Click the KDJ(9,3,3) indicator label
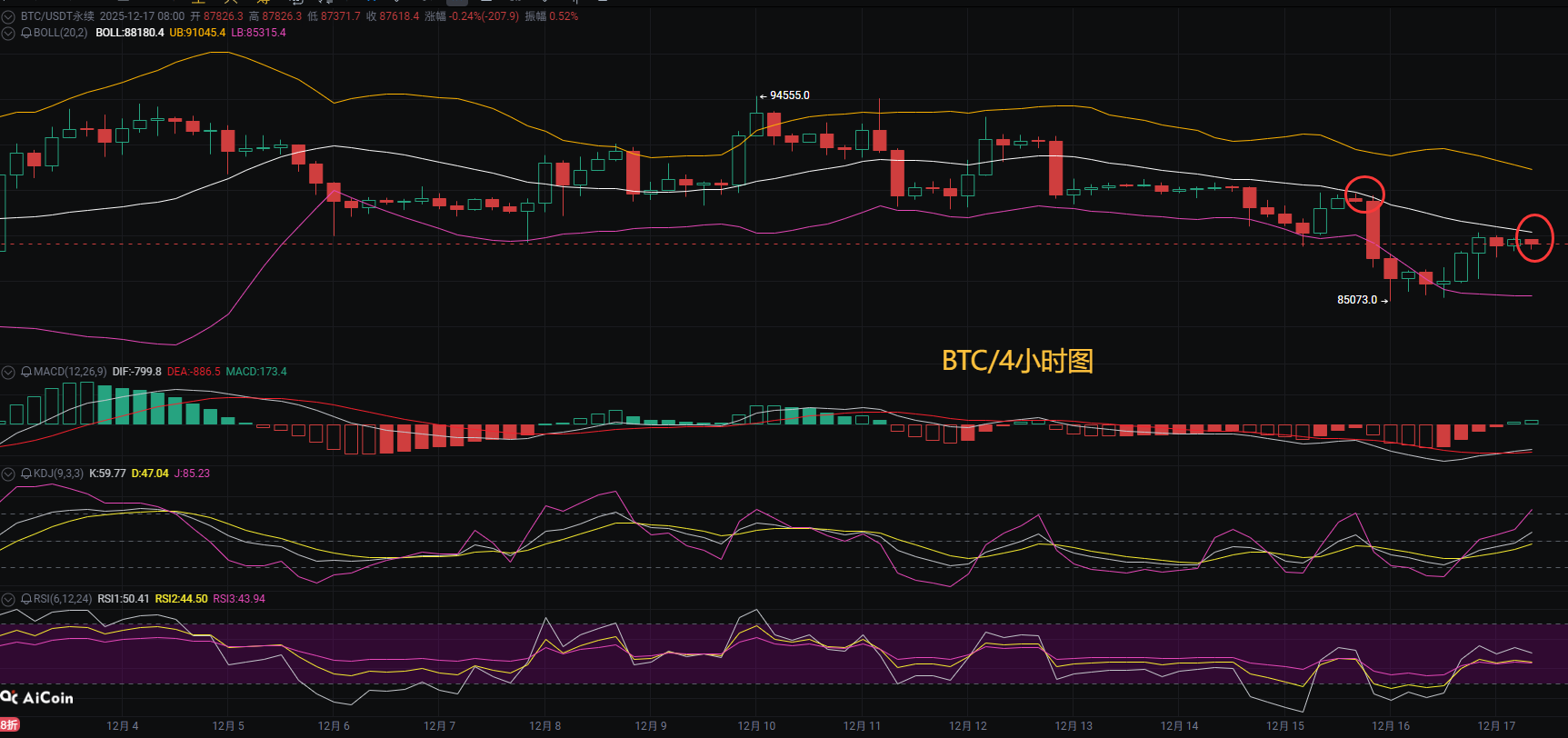The image size is (1568, 738). click(x=58, y=474)
